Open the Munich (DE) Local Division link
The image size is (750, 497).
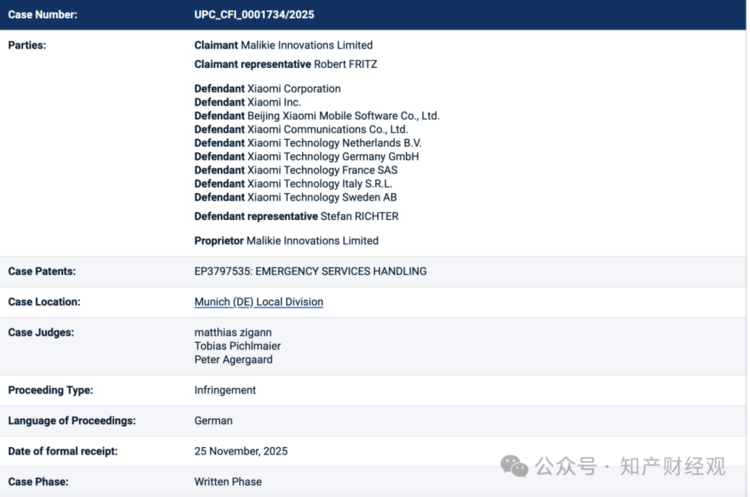[x=258, y=302]
